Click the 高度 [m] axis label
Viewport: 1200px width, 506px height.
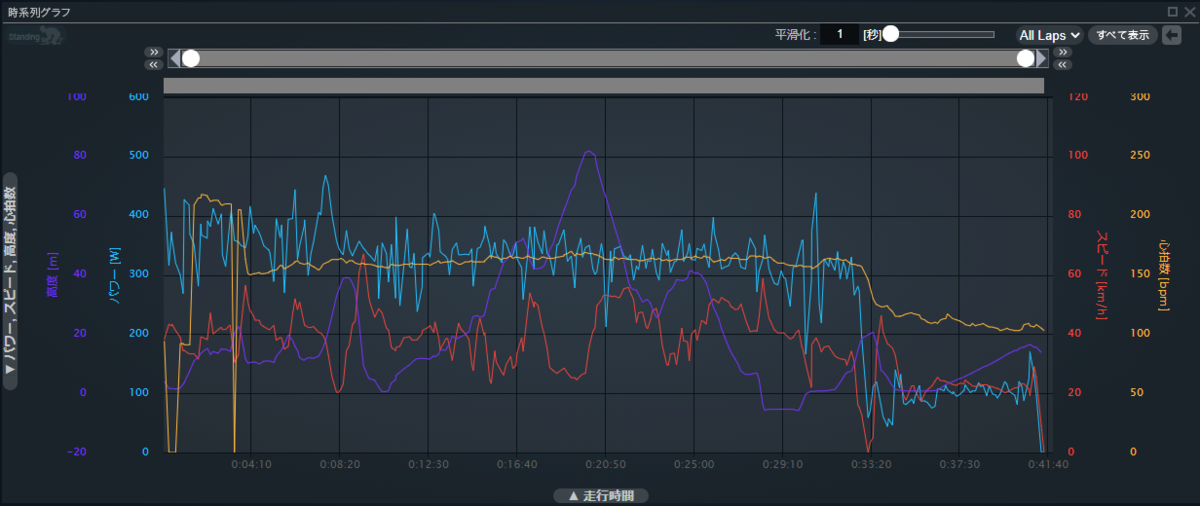pos(52,273)
